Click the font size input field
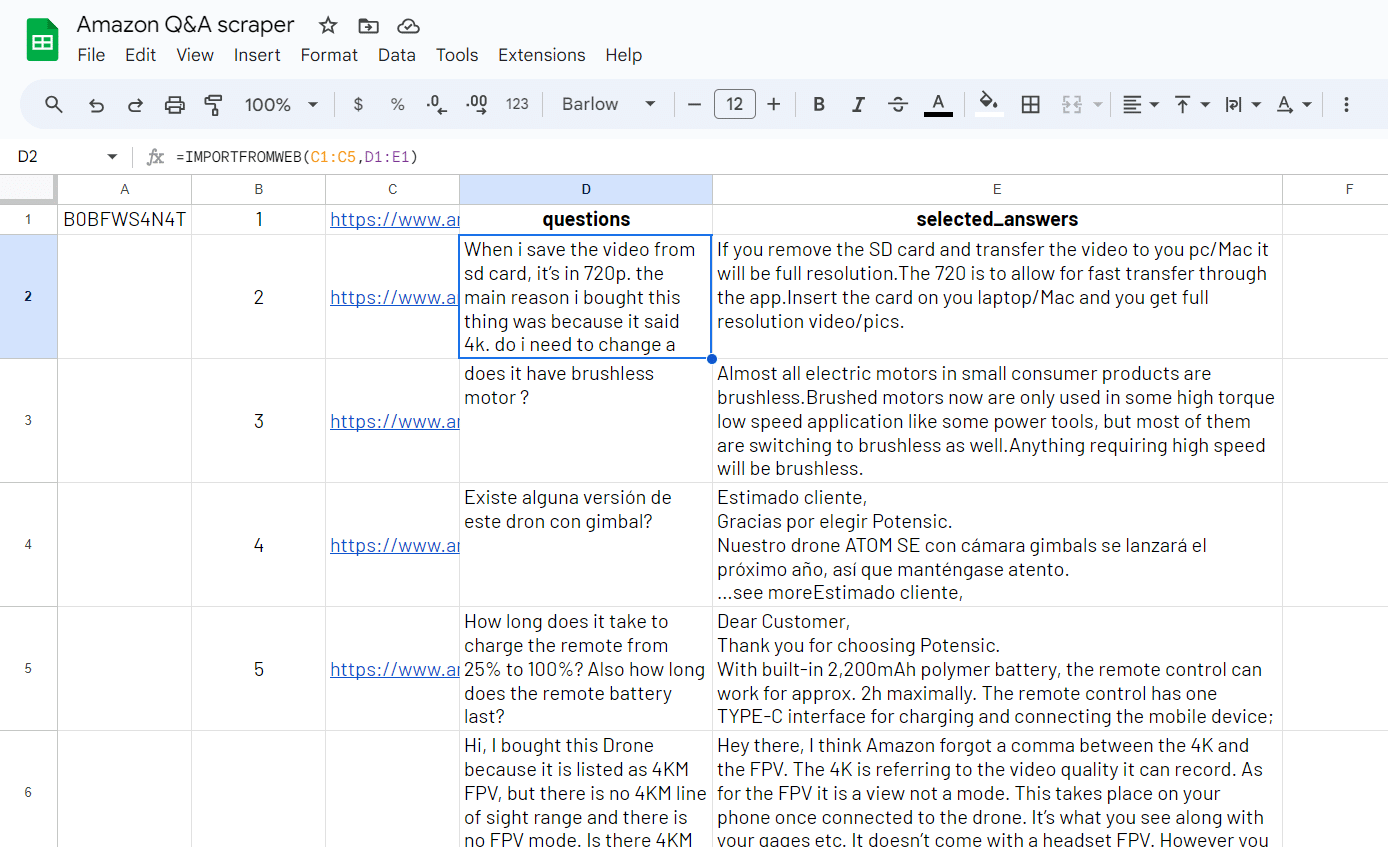This screenshot has width=1388, height=847. [734, 104]
